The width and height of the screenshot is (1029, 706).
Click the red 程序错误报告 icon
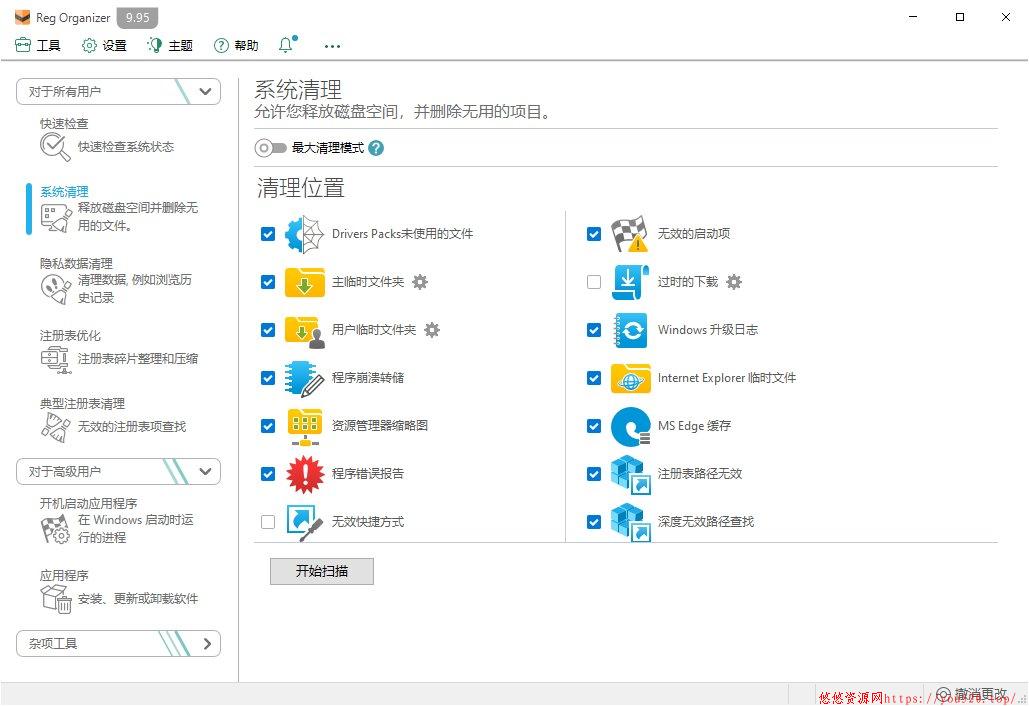pyautogui.click(x=304, y=474)
